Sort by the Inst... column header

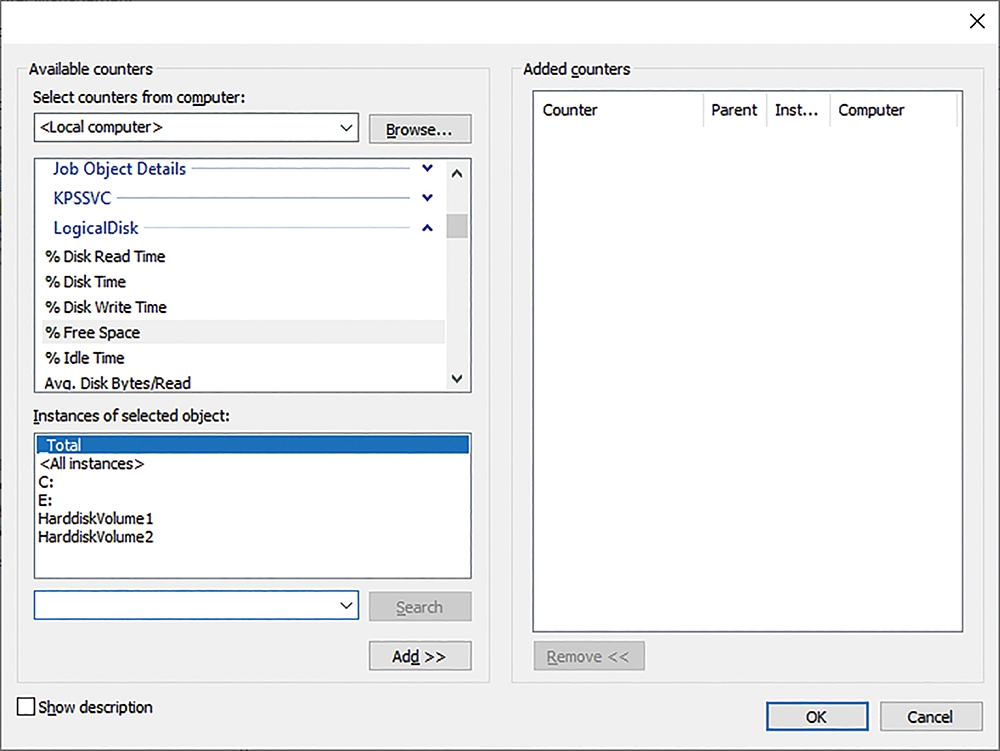pos(797,110)
